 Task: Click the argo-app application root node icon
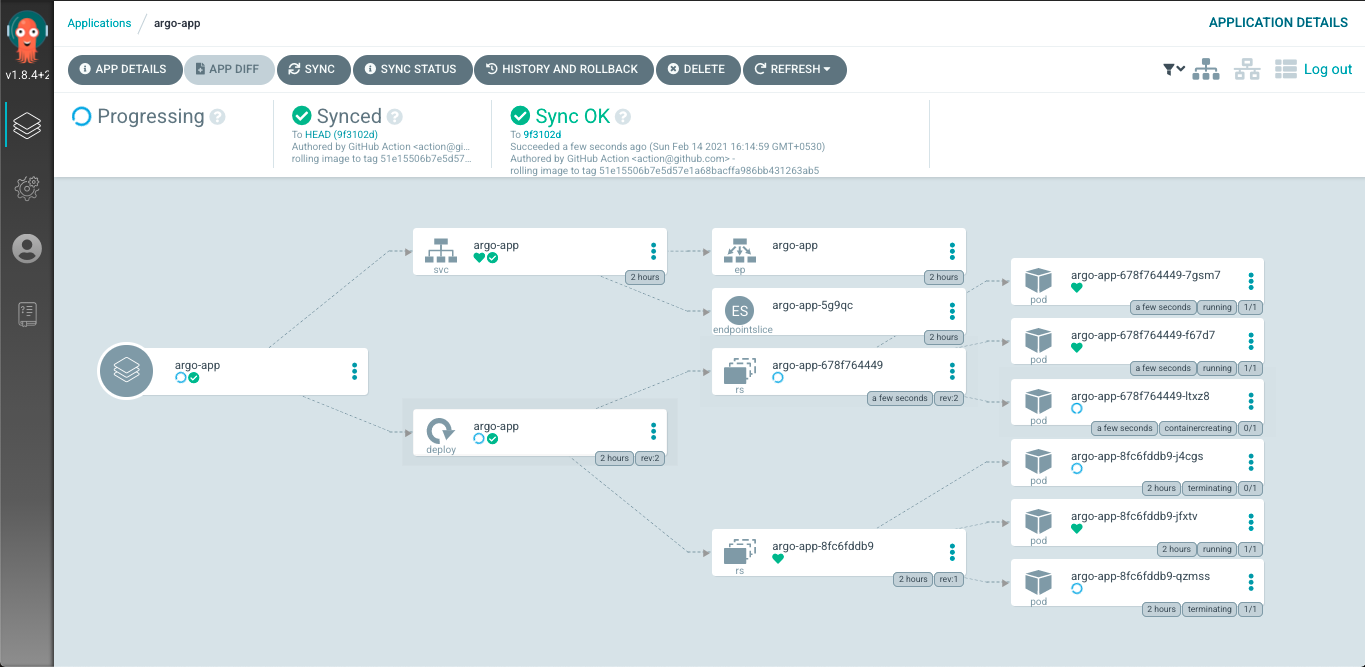click(126, 371)
